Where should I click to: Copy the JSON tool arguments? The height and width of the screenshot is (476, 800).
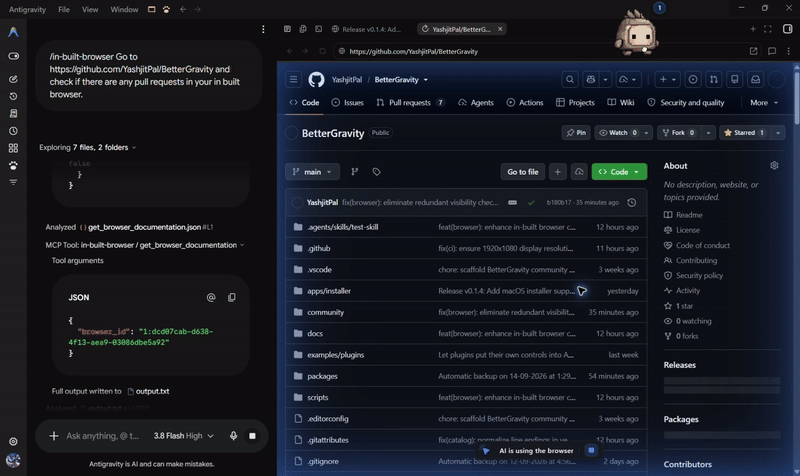pyautogui.click(x=232, y=297)
